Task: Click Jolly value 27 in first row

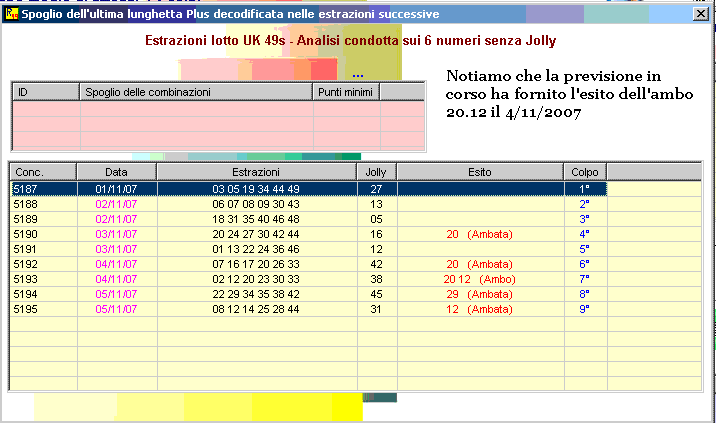Action: coord(376,189)
